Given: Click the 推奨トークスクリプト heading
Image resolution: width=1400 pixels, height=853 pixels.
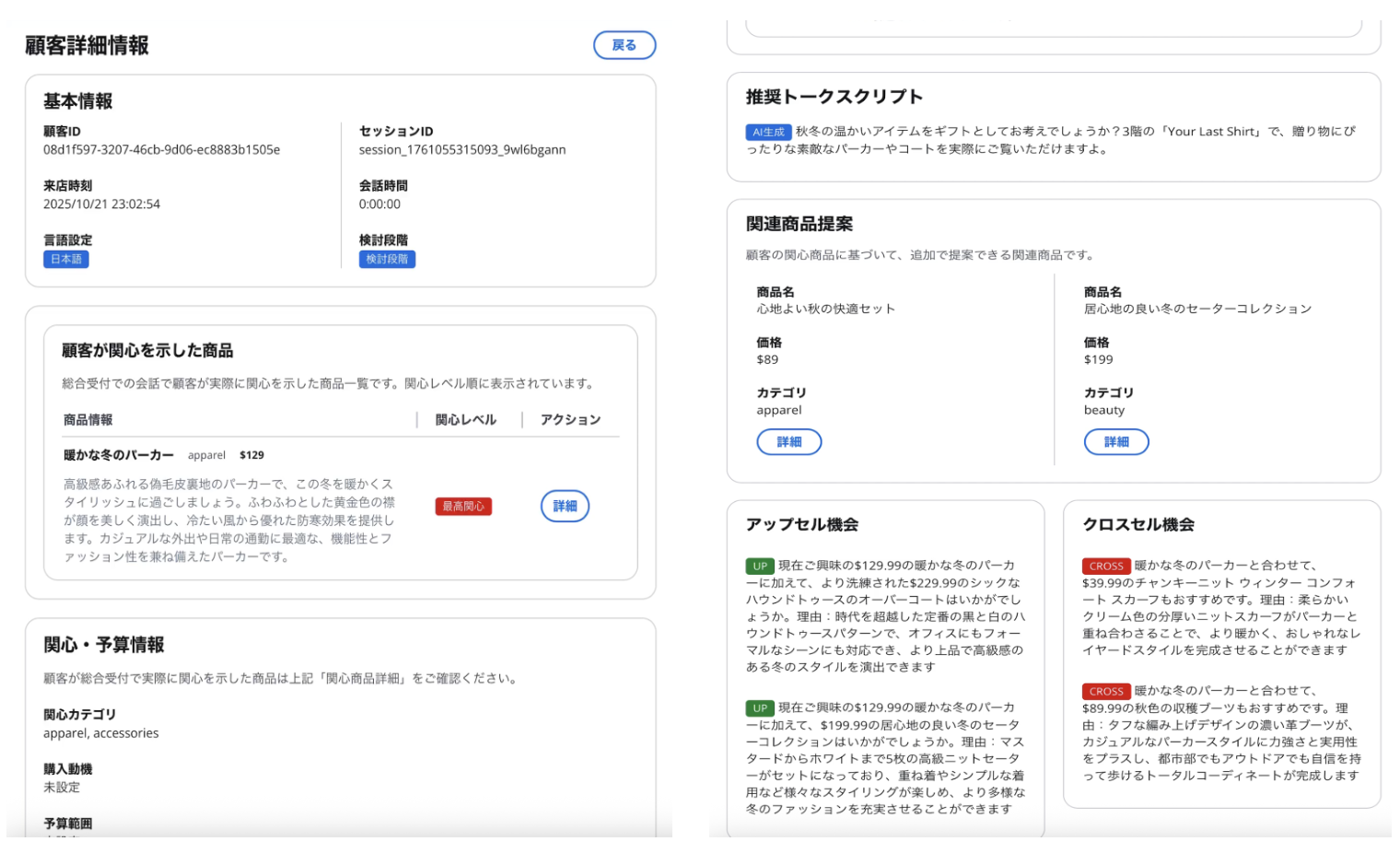Looking at the screenshot, I should coord(834,97).
